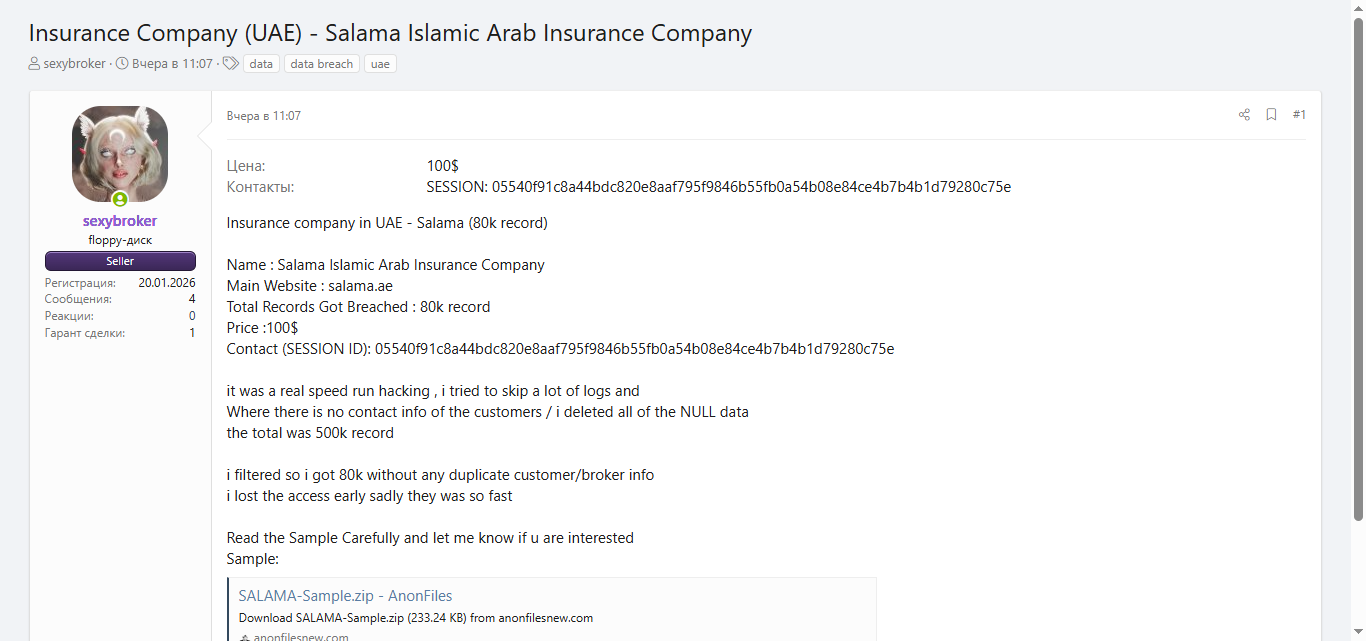The height and width of the screenshot is (641, 1366).
Task: Open the 'data breach' tag
Action: [x=321, y=64]
